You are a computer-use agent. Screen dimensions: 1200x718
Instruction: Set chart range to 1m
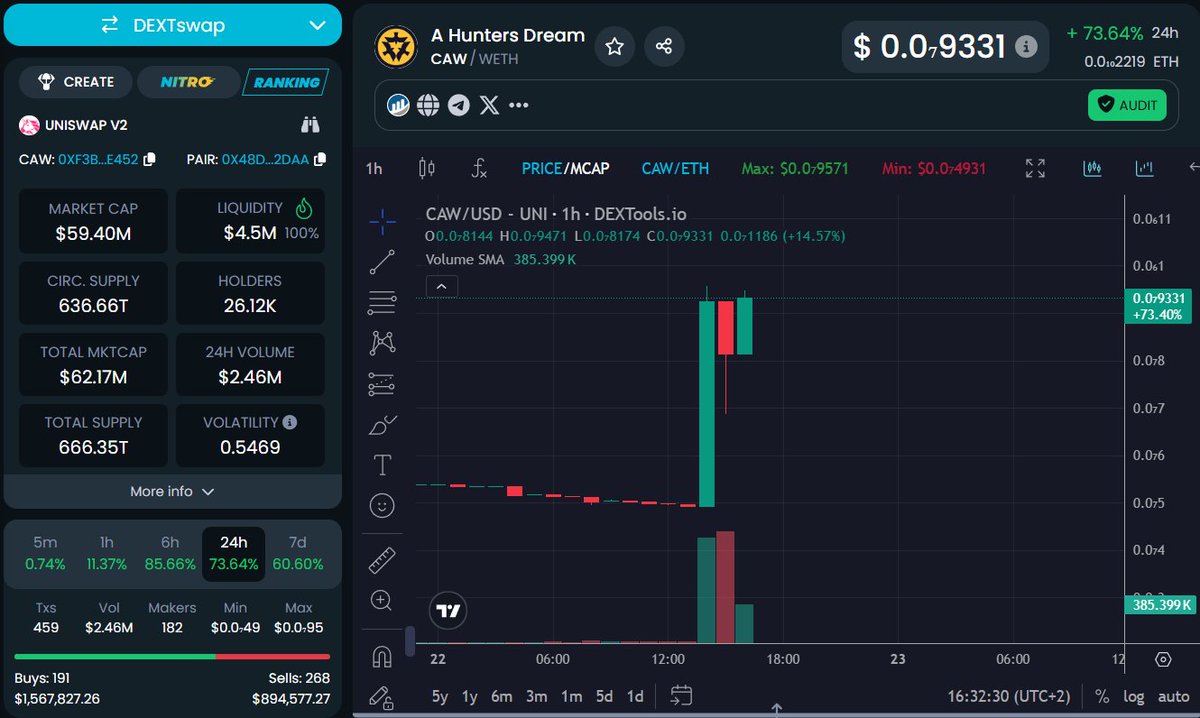571,696
